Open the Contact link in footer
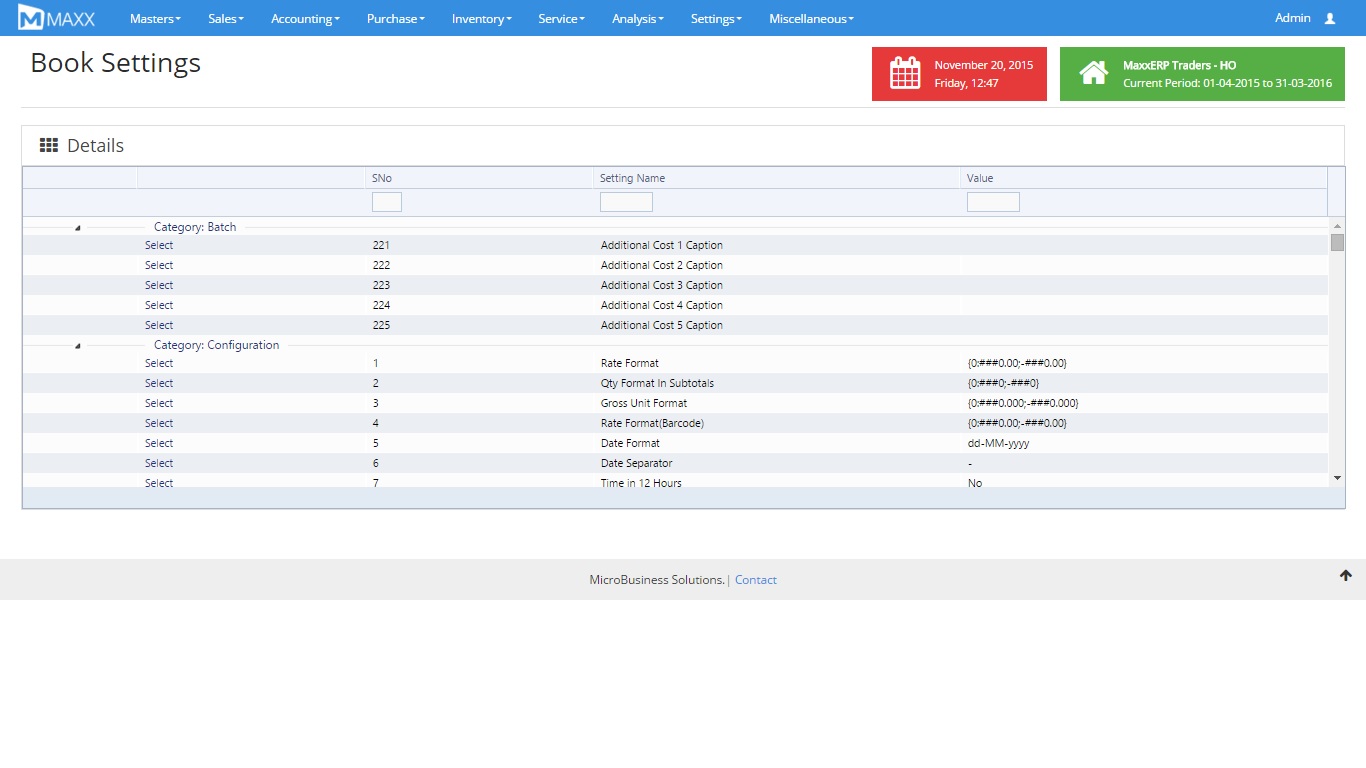Viewport: 1366px width, 768px height. click(755, 580)
